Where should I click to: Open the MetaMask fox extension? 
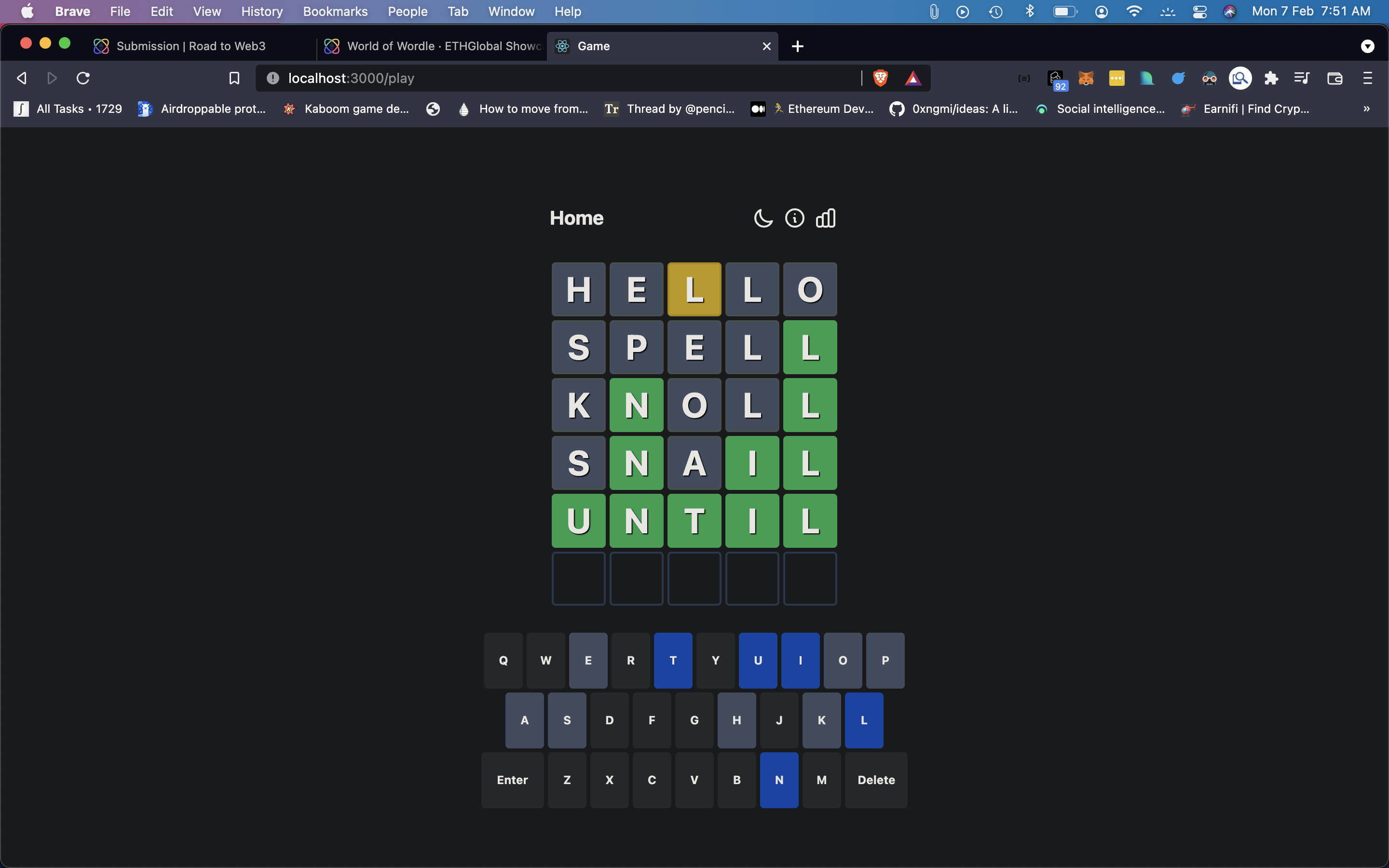1085,78
